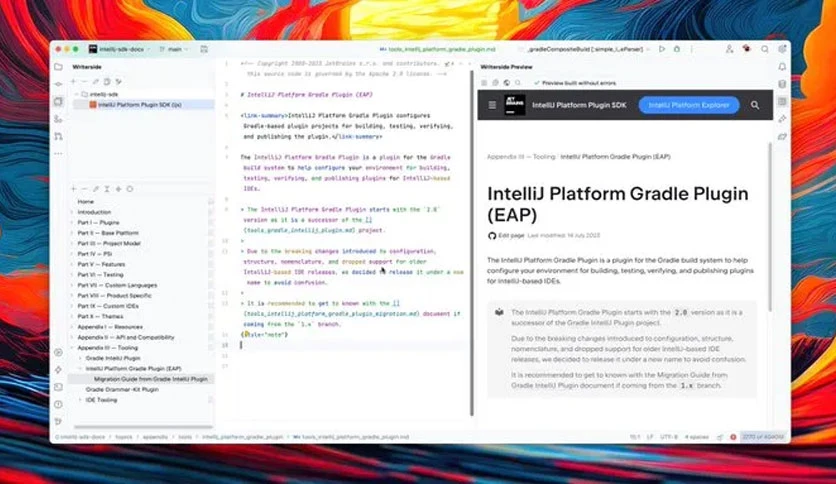Open the Pull Requests tool window icon

point(58,136)
